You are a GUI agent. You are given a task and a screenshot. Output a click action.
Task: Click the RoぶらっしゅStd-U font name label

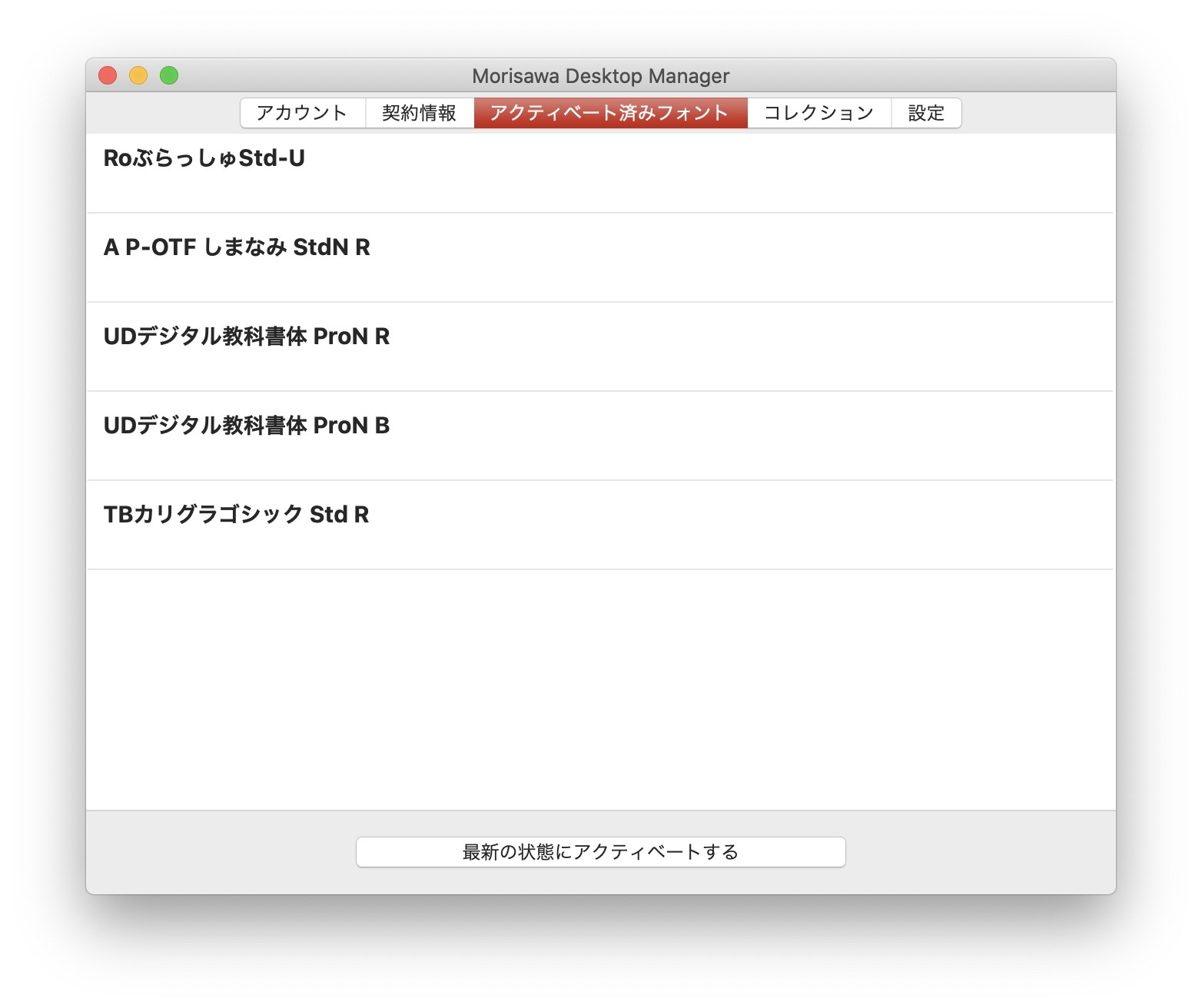click(204, 158)
